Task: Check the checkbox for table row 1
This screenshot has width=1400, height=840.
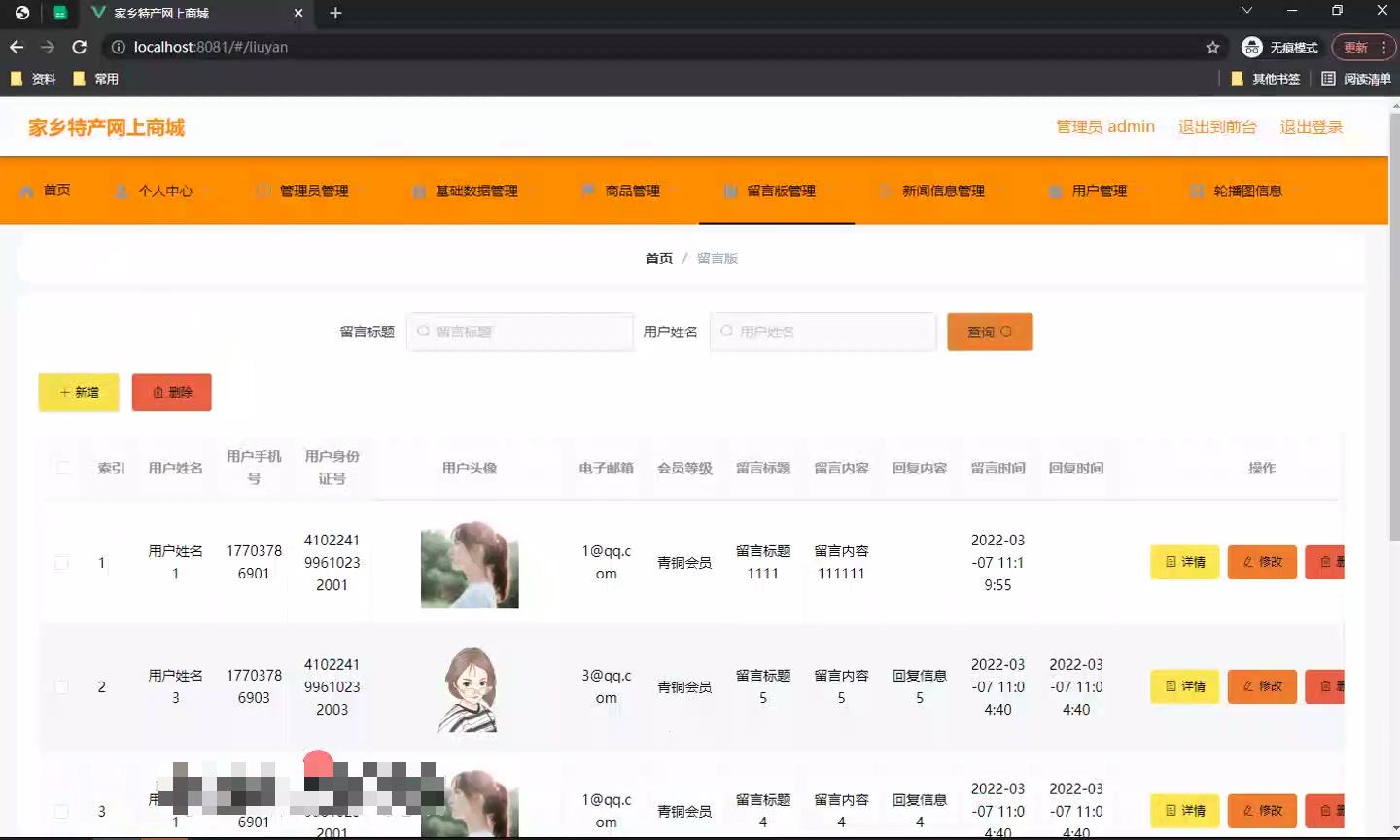Action: tap(61, 562)
